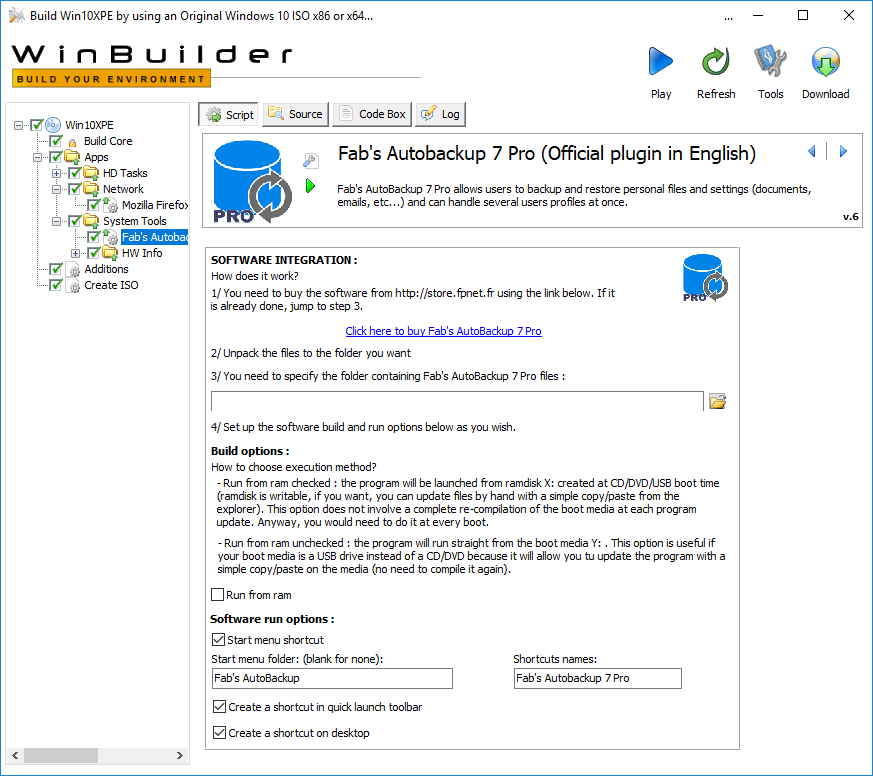Enable the Run from ram option

pos(218,595)
